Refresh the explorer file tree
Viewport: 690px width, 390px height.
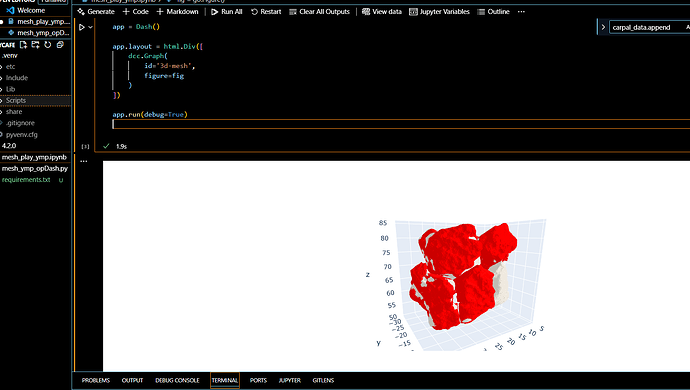click(48, 44)
